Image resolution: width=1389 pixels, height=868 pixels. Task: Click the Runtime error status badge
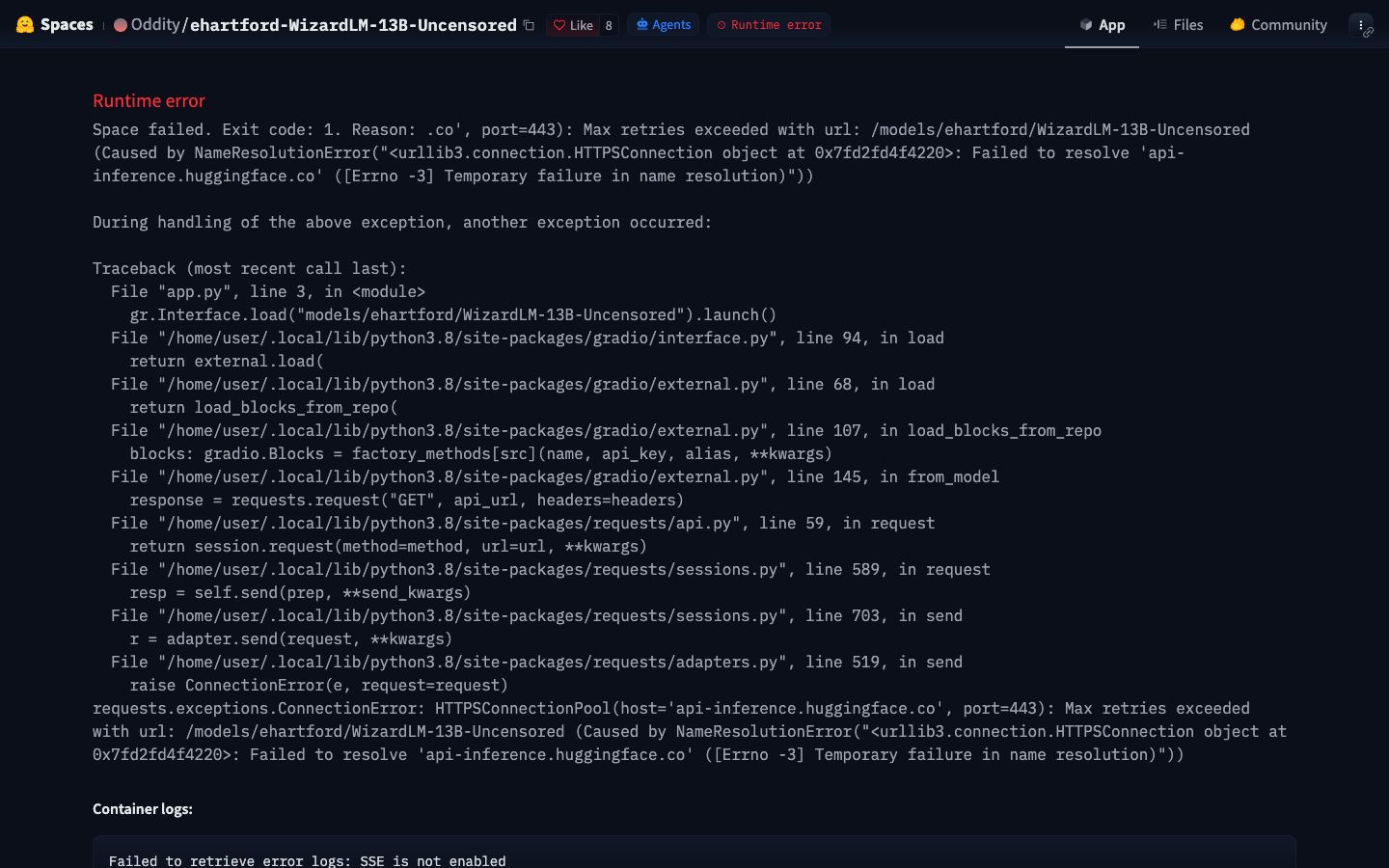coord(769,25)
